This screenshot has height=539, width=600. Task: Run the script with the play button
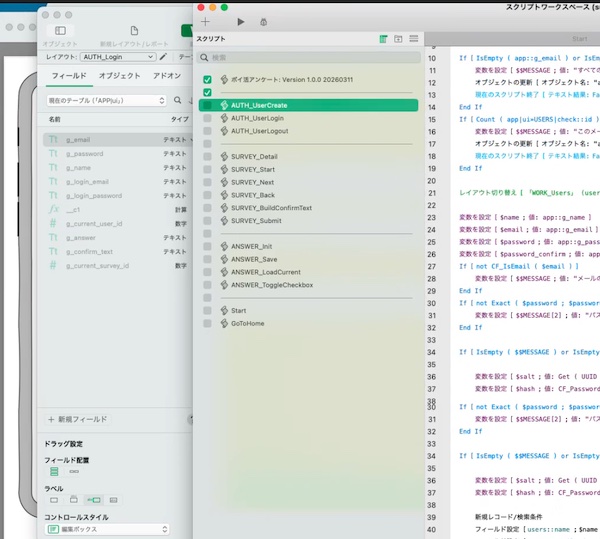[240, 21]
